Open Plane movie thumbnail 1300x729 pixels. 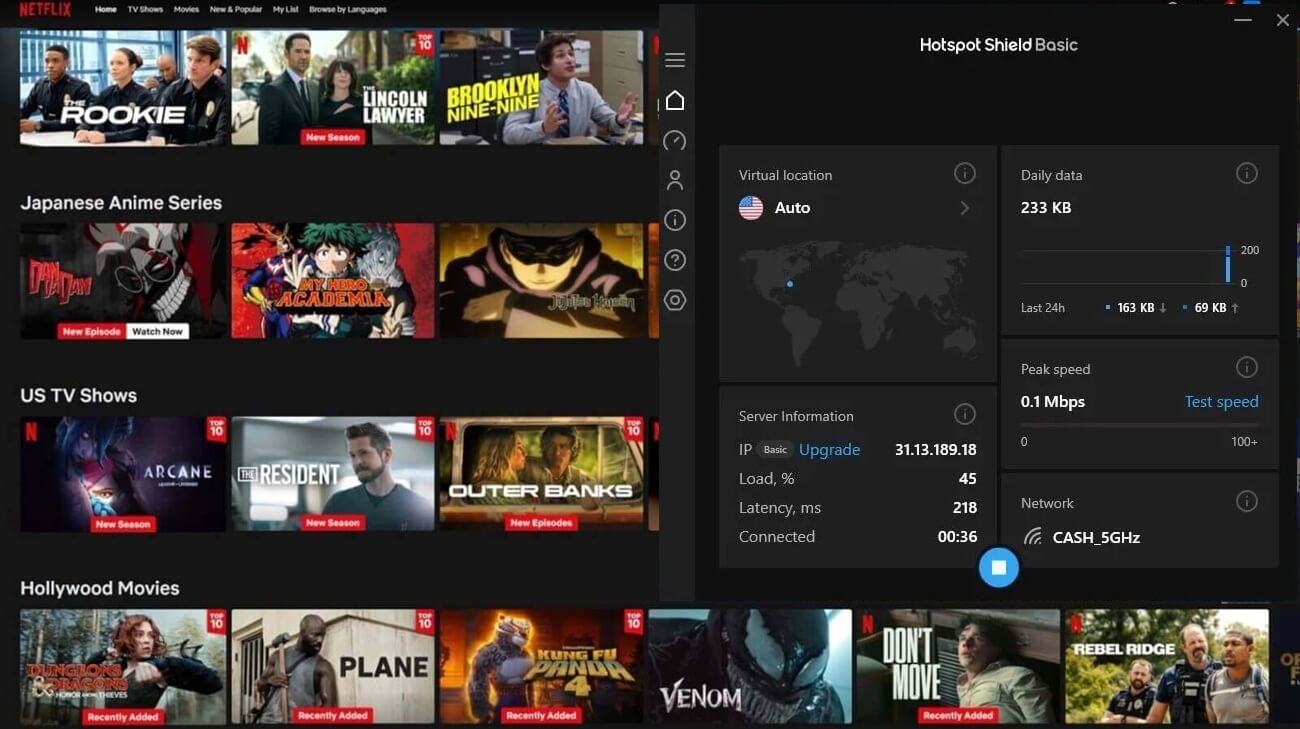pos(333,667)
